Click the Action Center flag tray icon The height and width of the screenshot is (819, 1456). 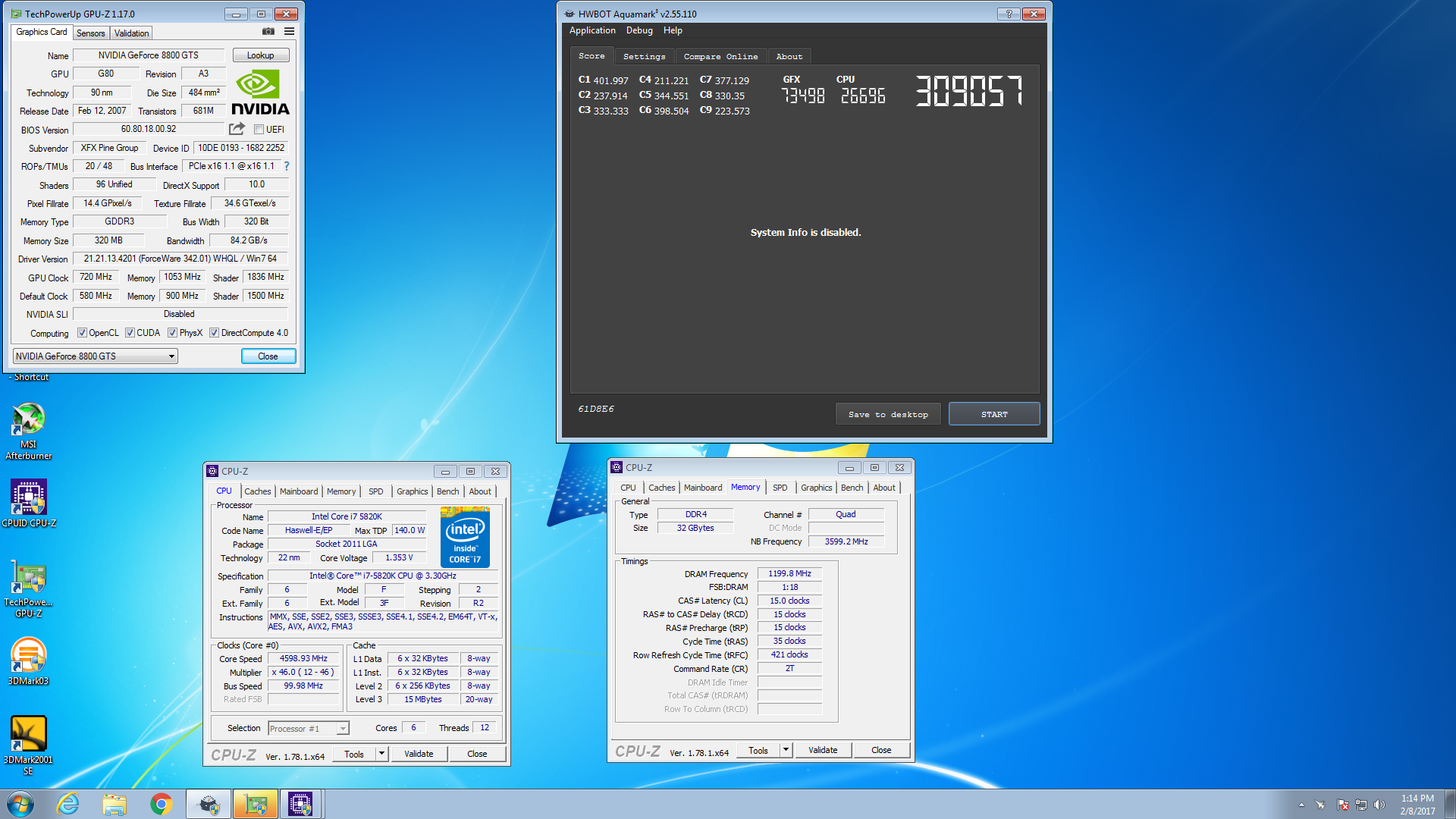click(x=1342, y=805)
